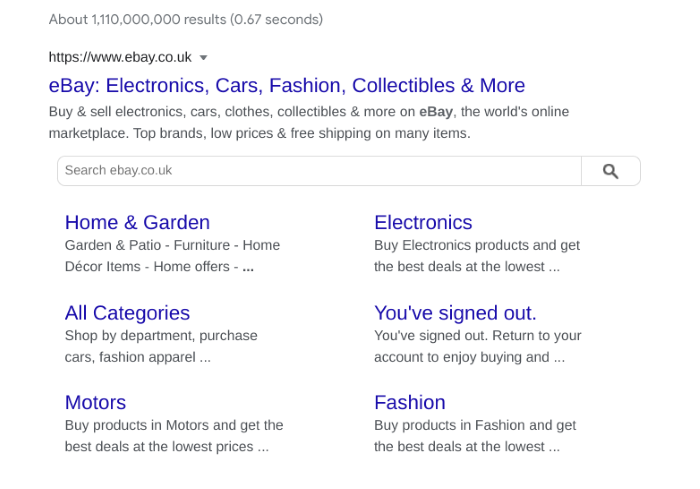Click the https://www.ebay.co.uk URL text
Screen dimensions: 700x489
[x=120, y=57]
